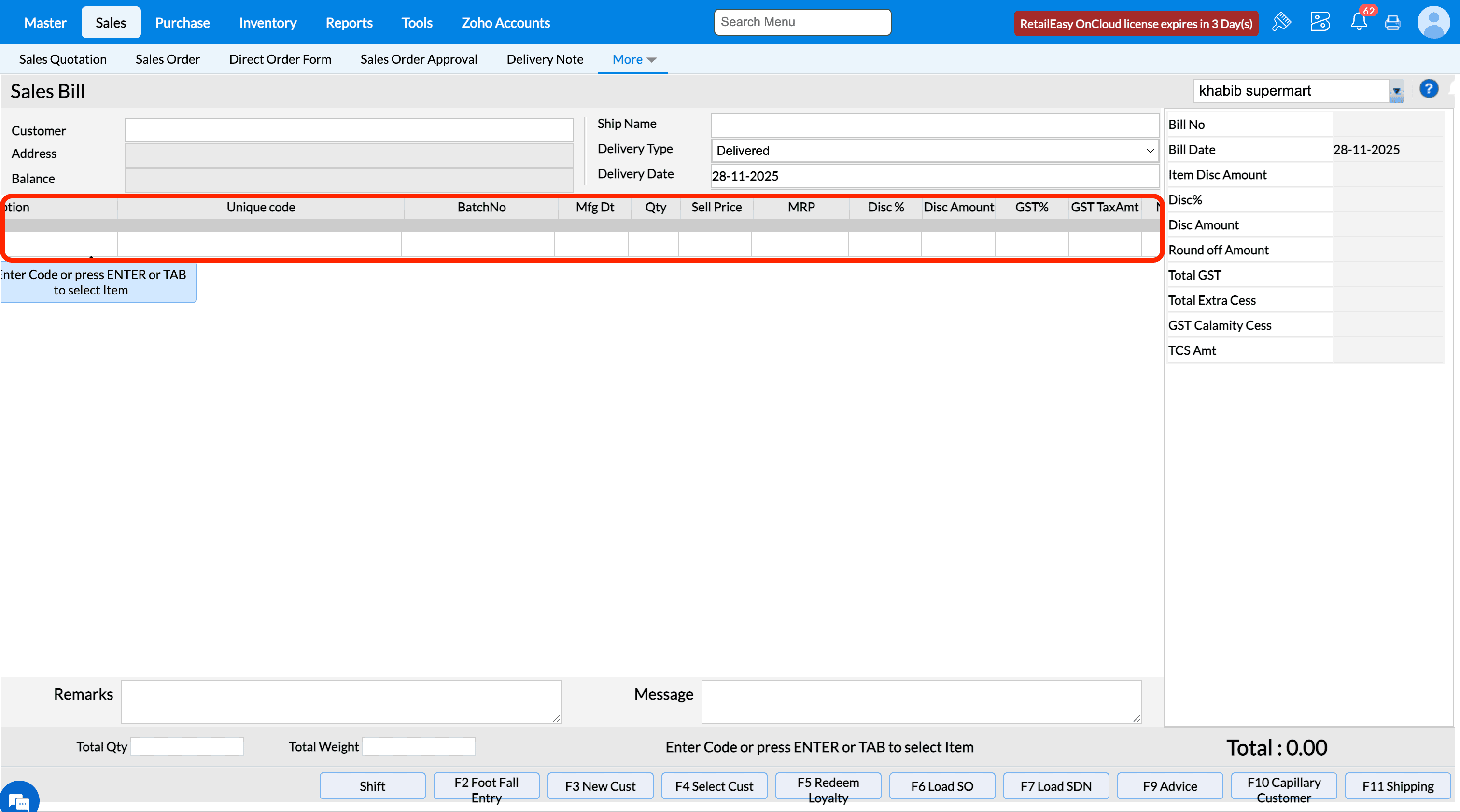The image size is (1460, 812).
Task: Expand the More submenu
Action: pos(633,59)
